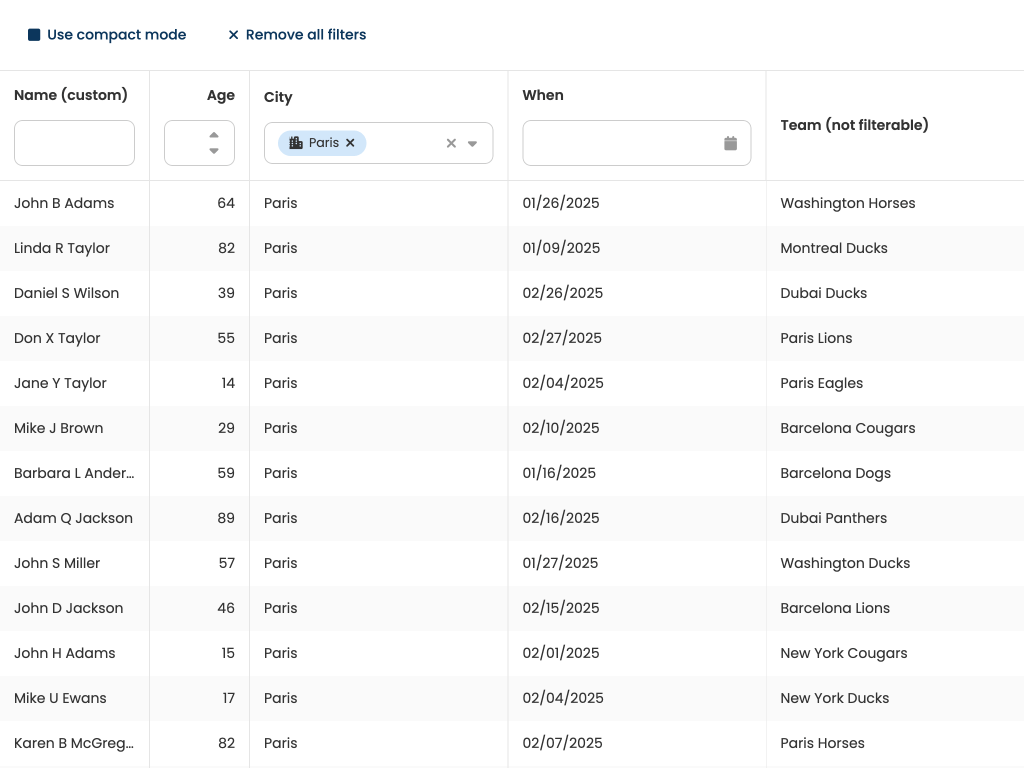Click the New York Cougars team cell

tap(843, 653)
